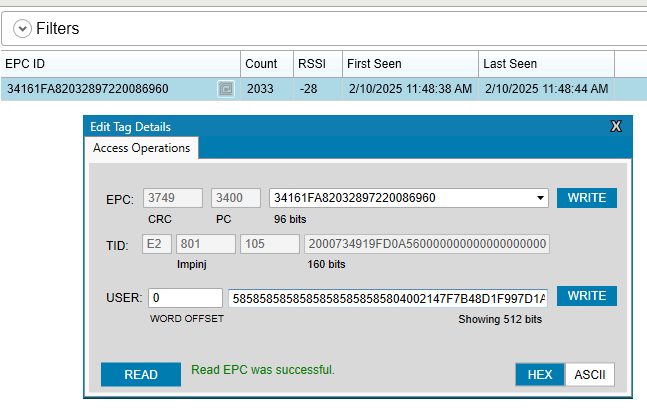Sort by Count column header
Screen dimensions: 647x409
(x=267, y=64)
